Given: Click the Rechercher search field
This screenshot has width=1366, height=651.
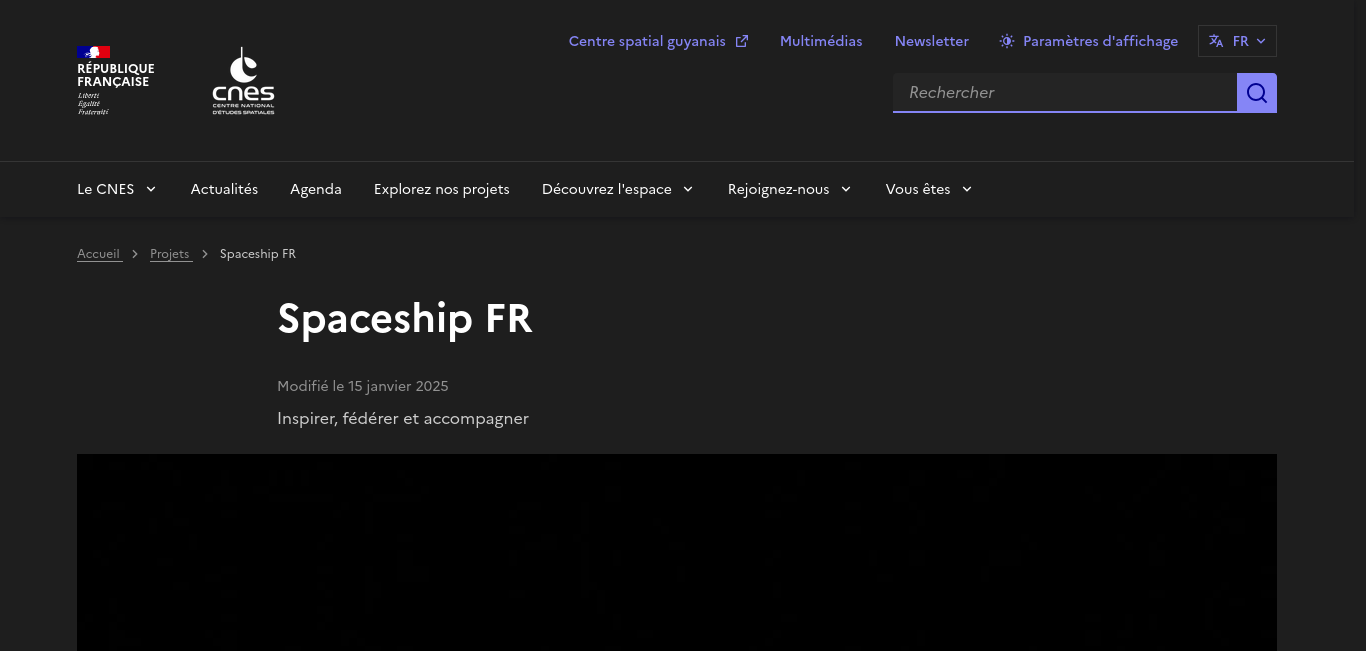Looking at the screenshot, I should click(x=1065, y=92).
